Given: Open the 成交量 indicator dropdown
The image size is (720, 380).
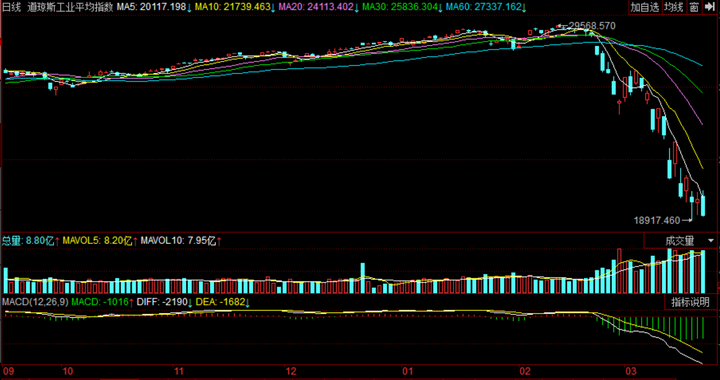Looking at the screenshot, I should [681, 241].
